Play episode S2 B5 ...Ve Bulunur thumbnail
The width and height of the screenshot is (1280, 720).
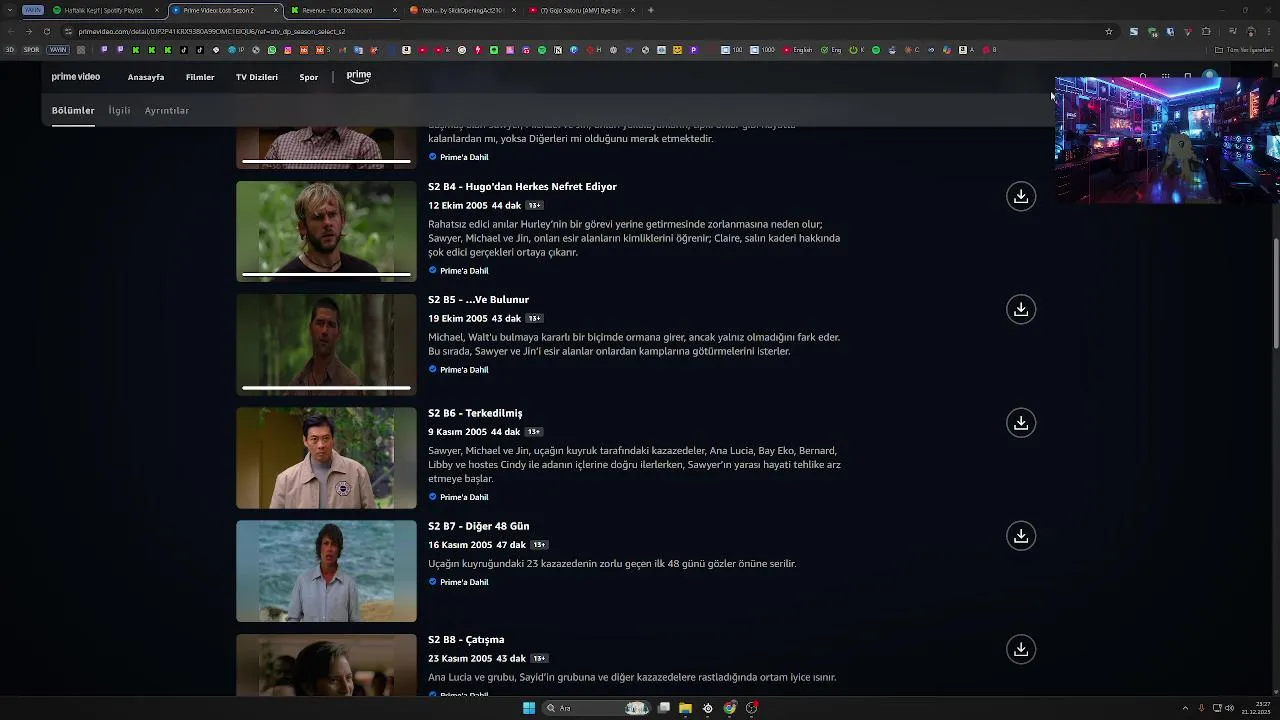point(326,344)
